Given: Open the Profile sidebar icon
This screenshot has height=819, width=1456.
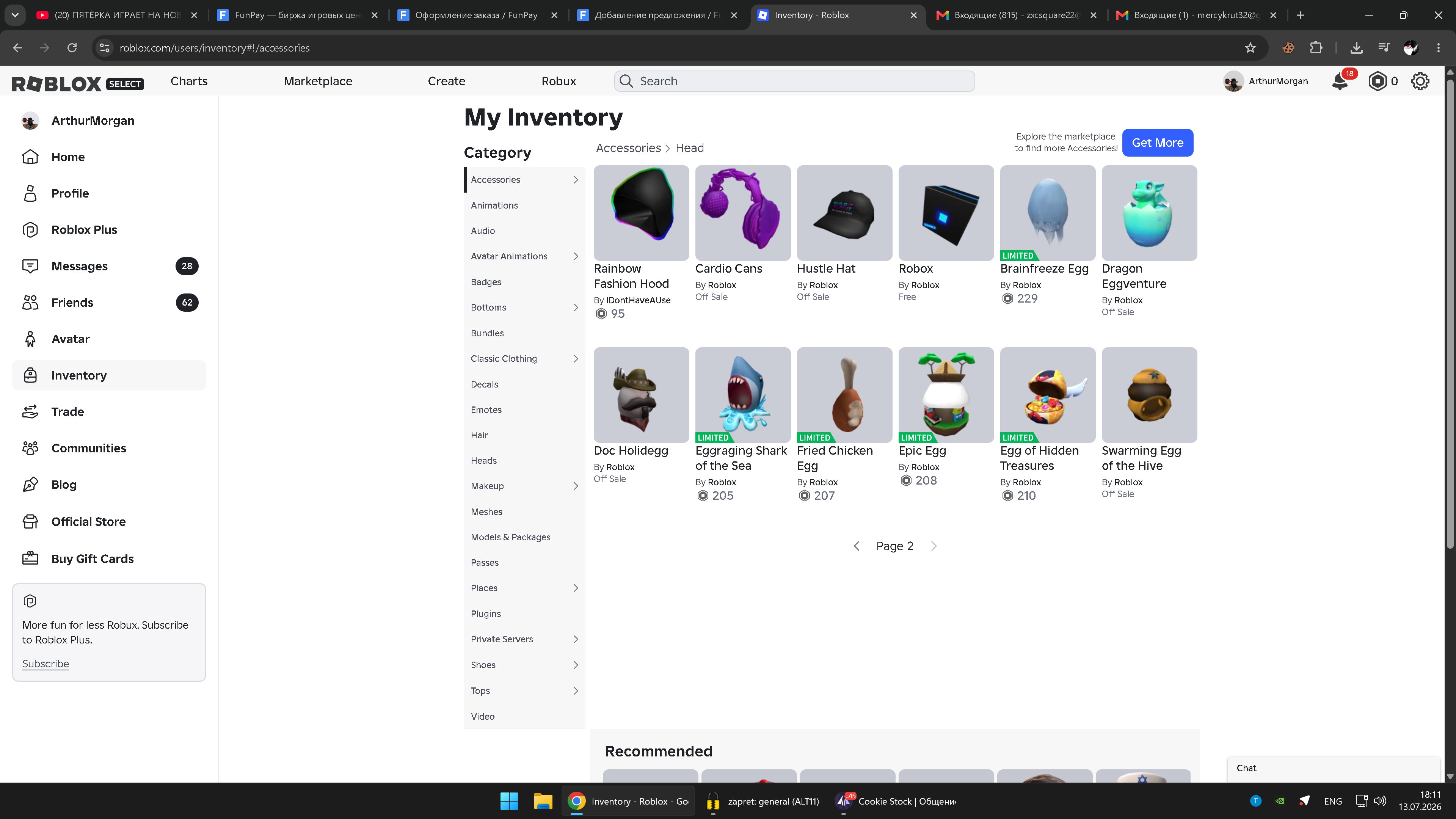Looking at the screenshot, I should 30,193.
